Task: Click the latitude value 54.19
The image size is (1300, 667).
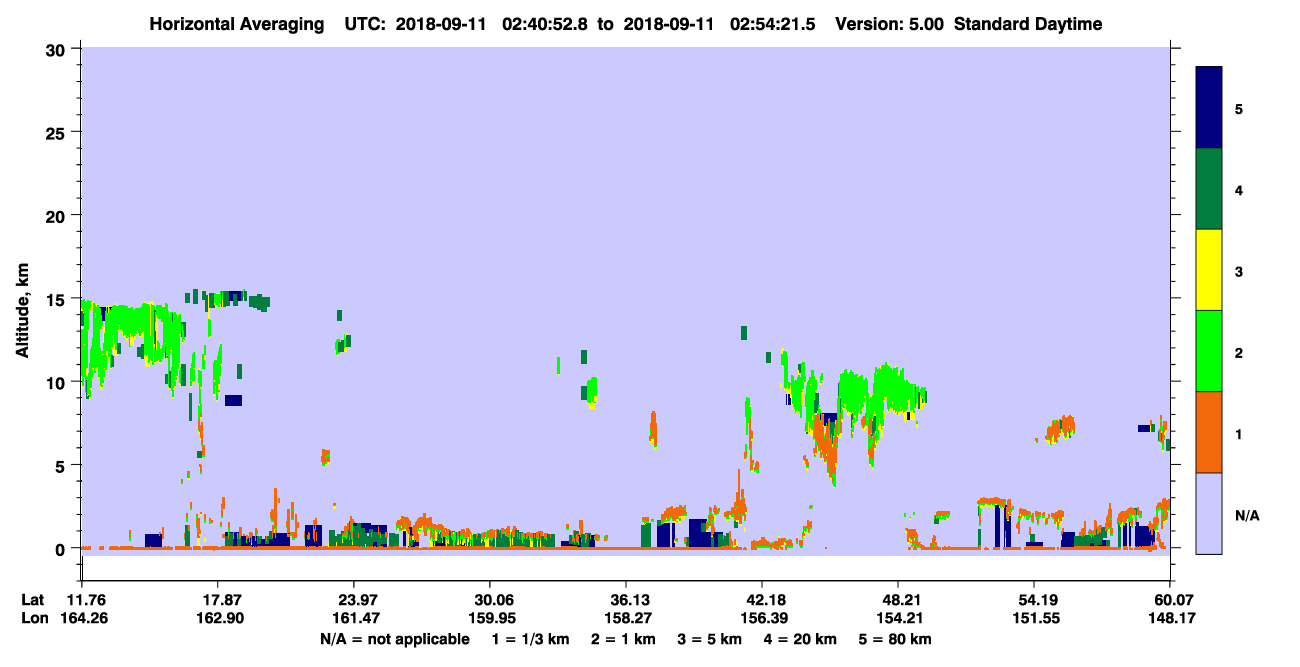Action: point(1034,600)
